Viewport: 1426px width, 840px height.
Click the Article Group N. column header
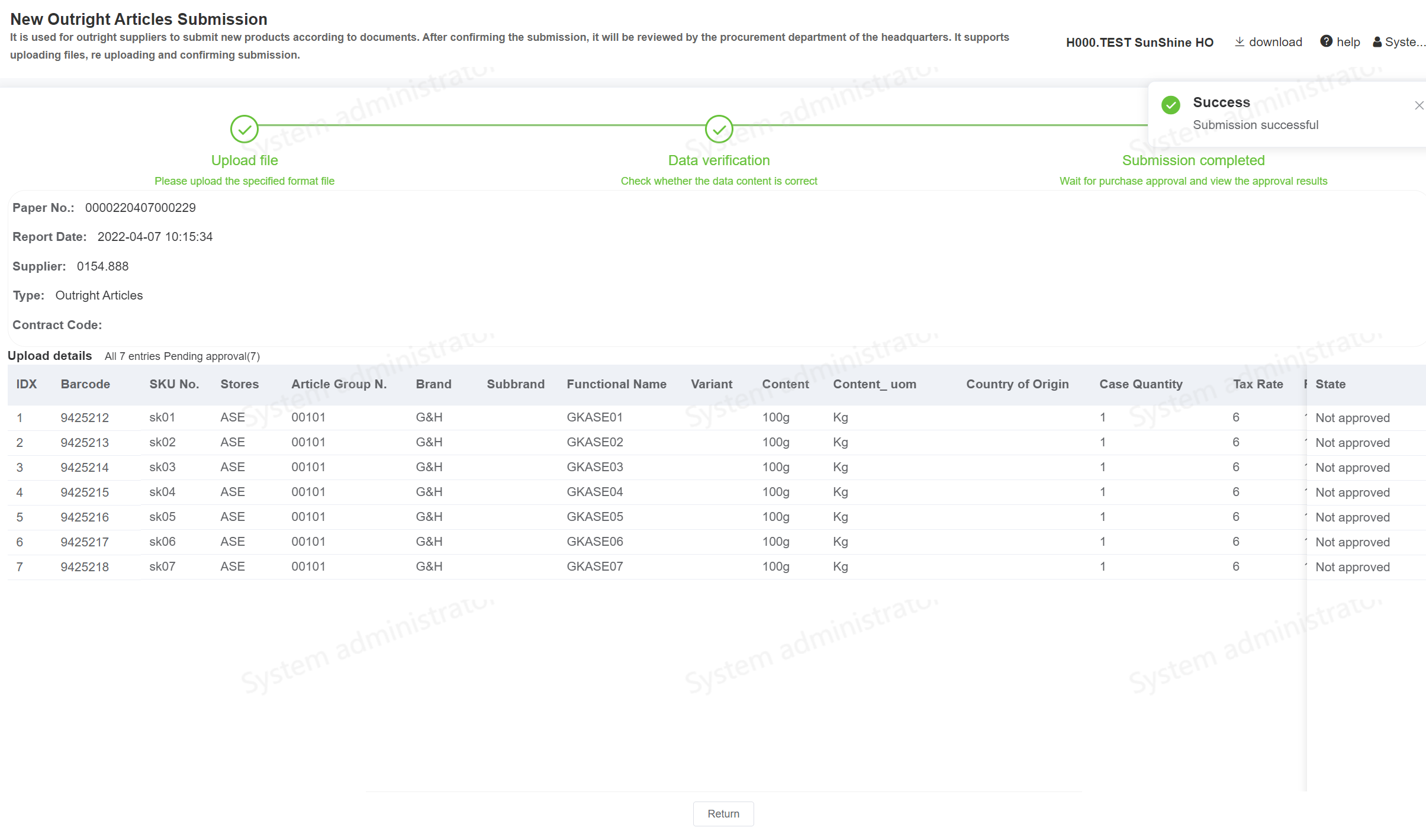(x=339, y=384)
